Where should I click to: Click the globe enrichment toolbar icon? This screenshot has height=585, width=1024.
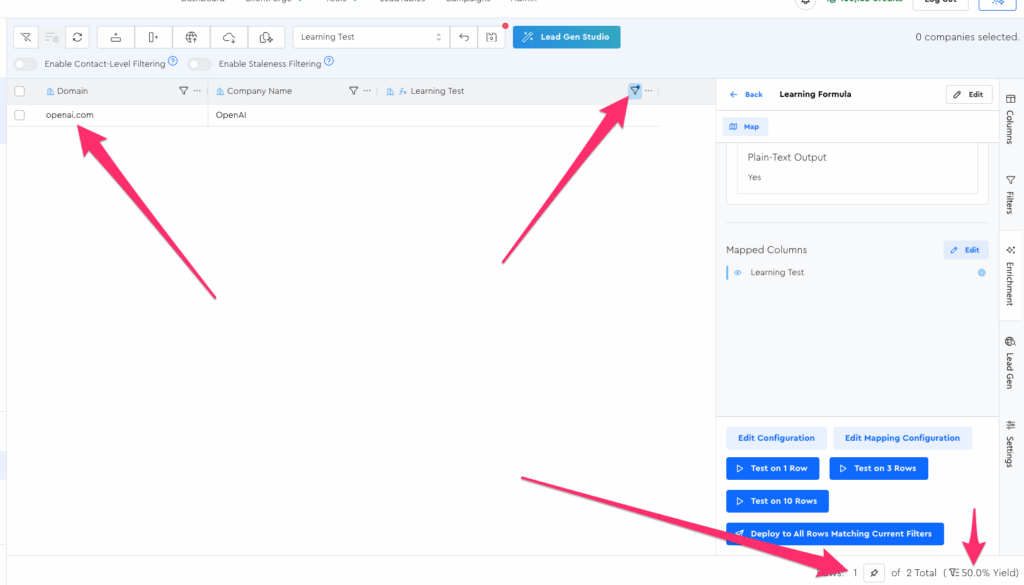[x=191, y=37]
